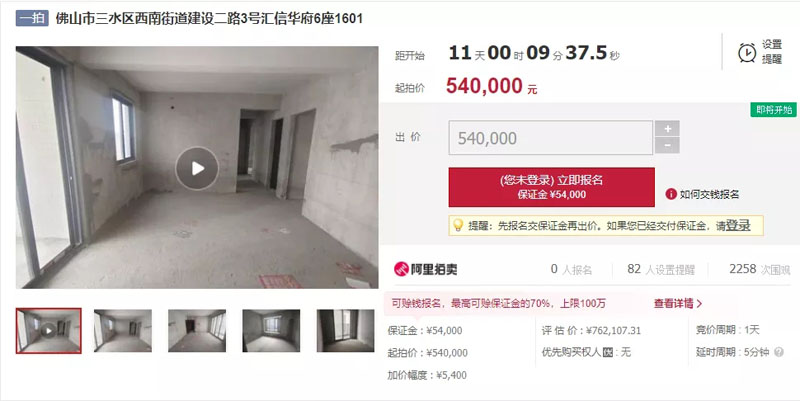The height and width of the screenshot is (401, 800).
Task: Click help icon next to 延时周期 5分钟
Action: (x=779, y=352)
